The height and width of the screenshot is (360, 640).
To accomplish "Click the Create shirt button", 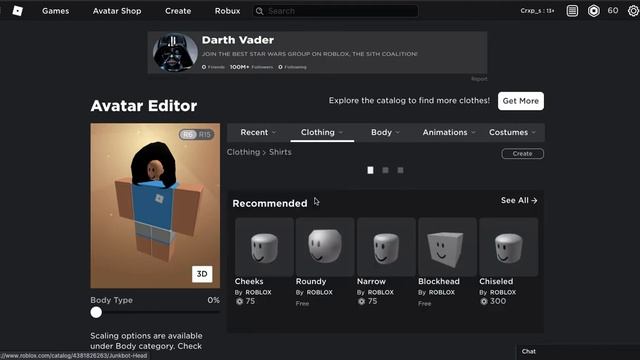I will (522, 153).
